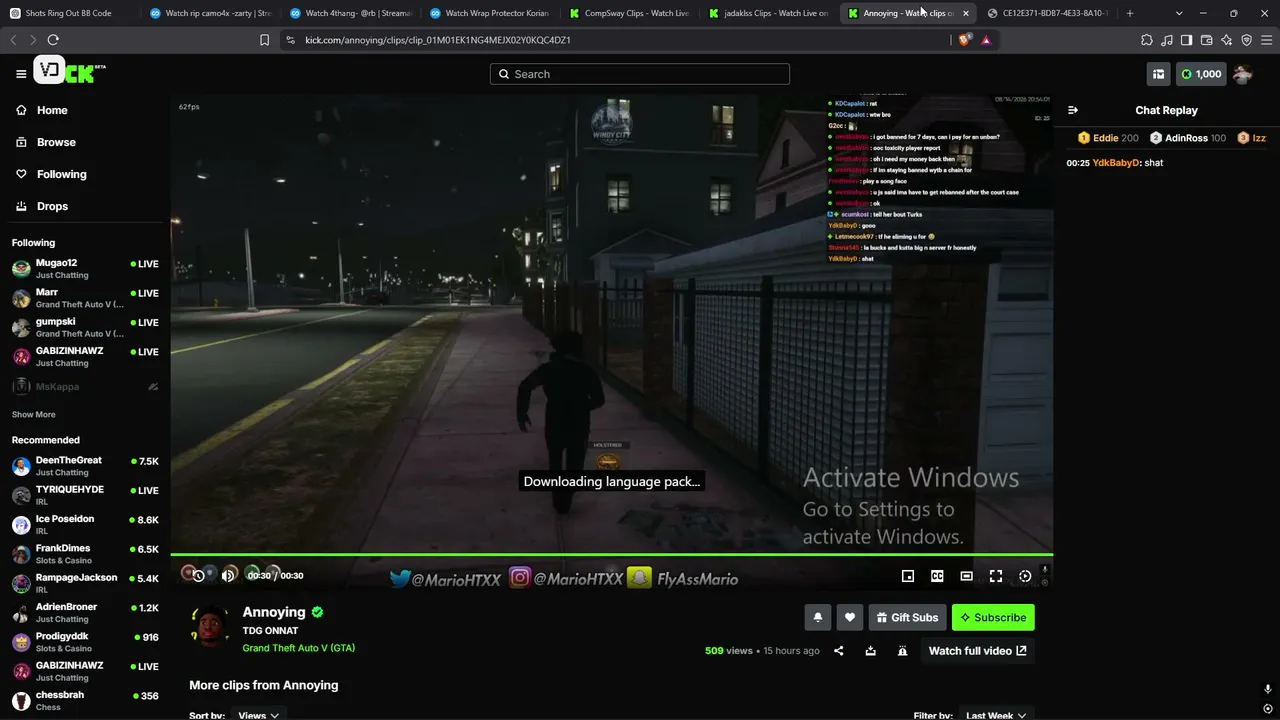Open Marr's live channel in Following
This screenshot has height=720, width=1280.
pyautogui.click(x=85, y=298)
